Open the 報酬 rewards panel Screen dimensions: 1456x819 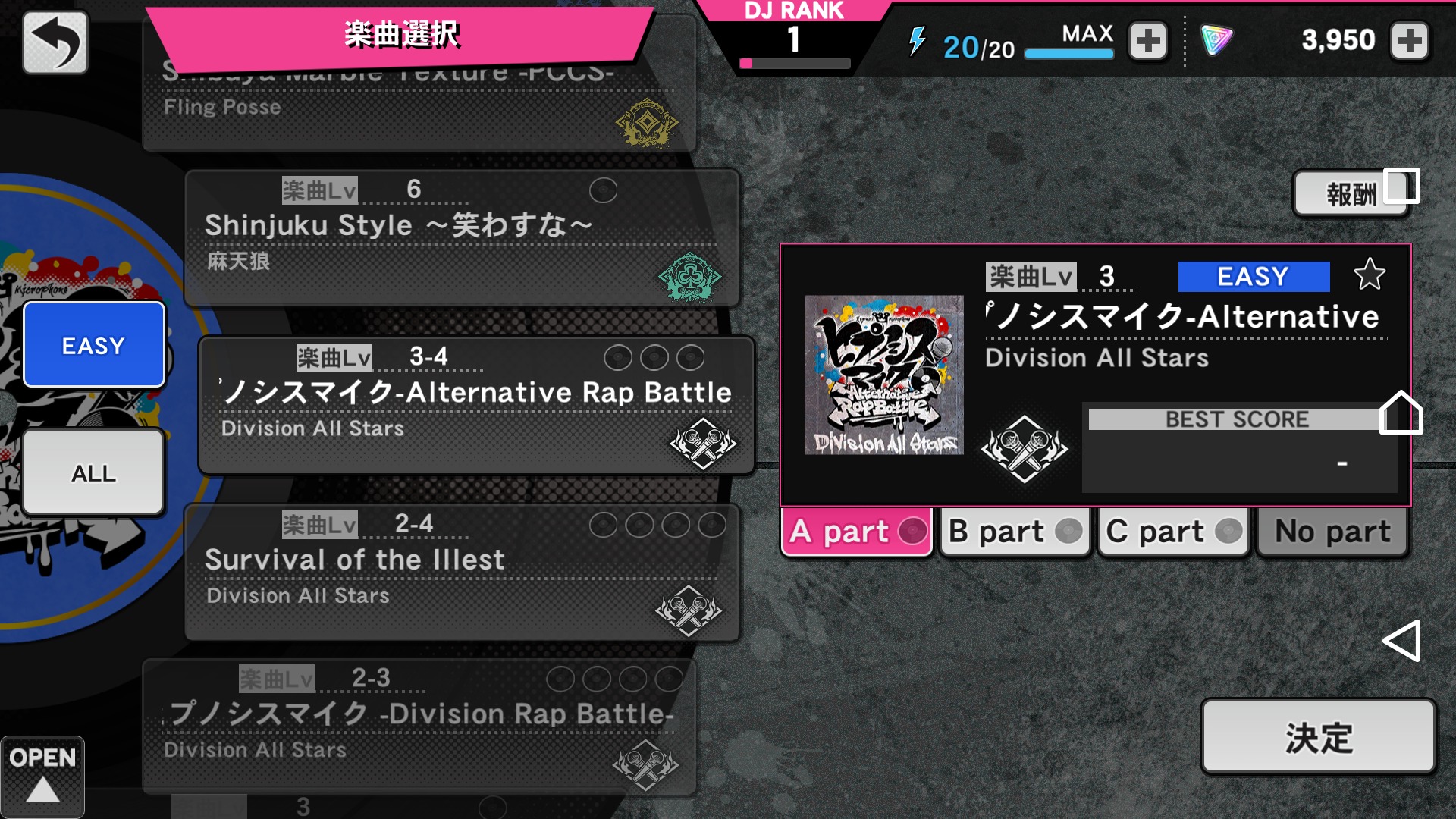tap(1351, 194)
